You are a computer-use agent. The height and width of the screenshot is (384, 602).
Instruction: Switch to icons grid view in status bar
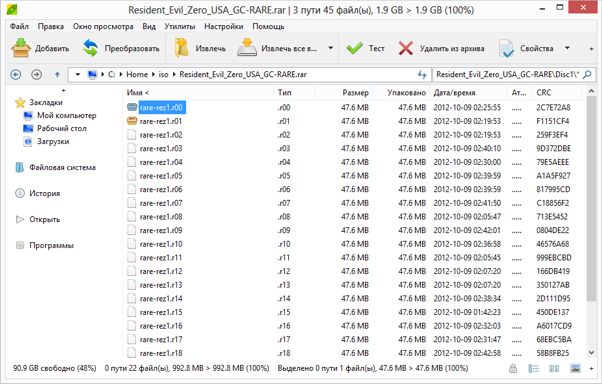(x=554, y=368)
